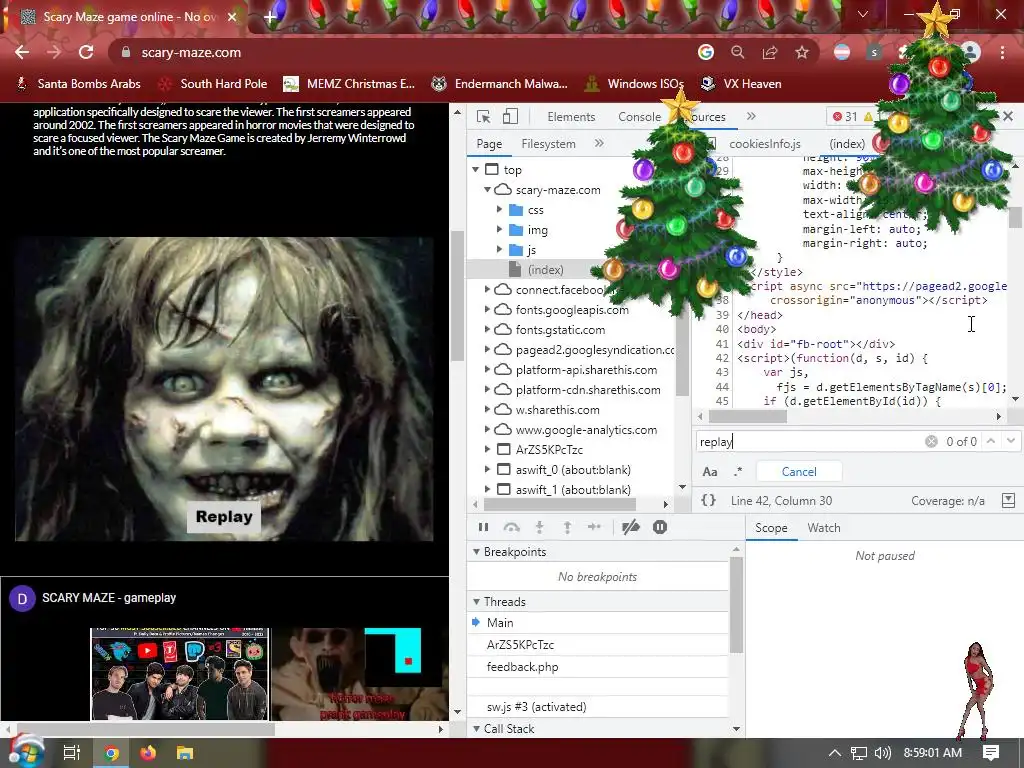1024x768 pixels.
Task: Select the Scope tab
Action: click(771, 528)
